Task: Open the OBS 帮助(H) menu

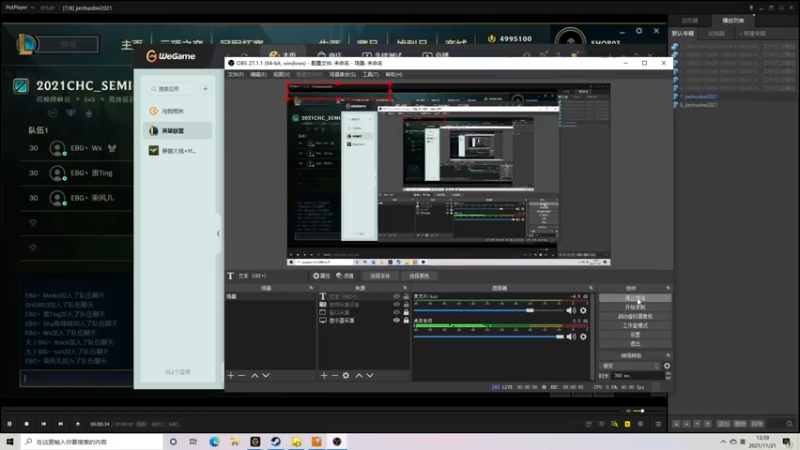Action: tap(394, 74)
